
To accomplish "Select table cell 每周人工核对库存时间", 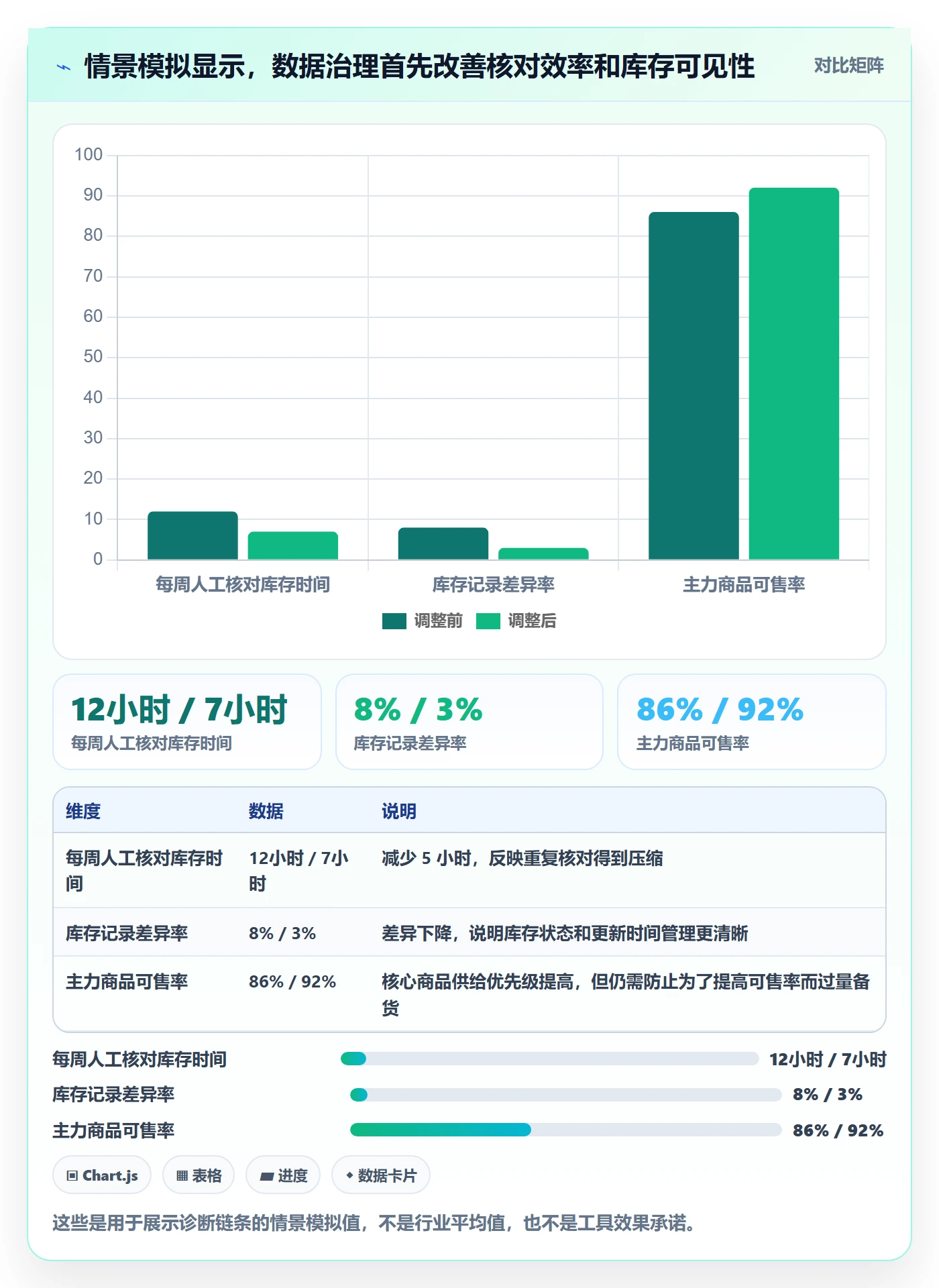I will [144, 871].
